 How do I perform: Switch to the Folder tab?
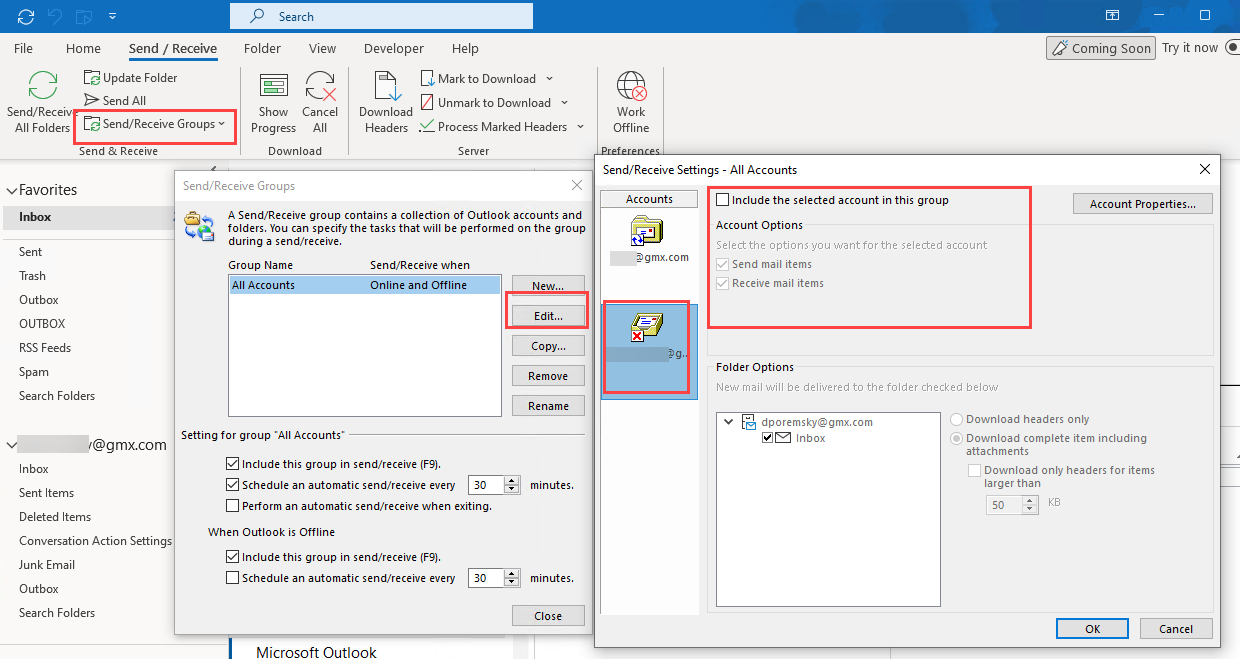click(262, 48)
